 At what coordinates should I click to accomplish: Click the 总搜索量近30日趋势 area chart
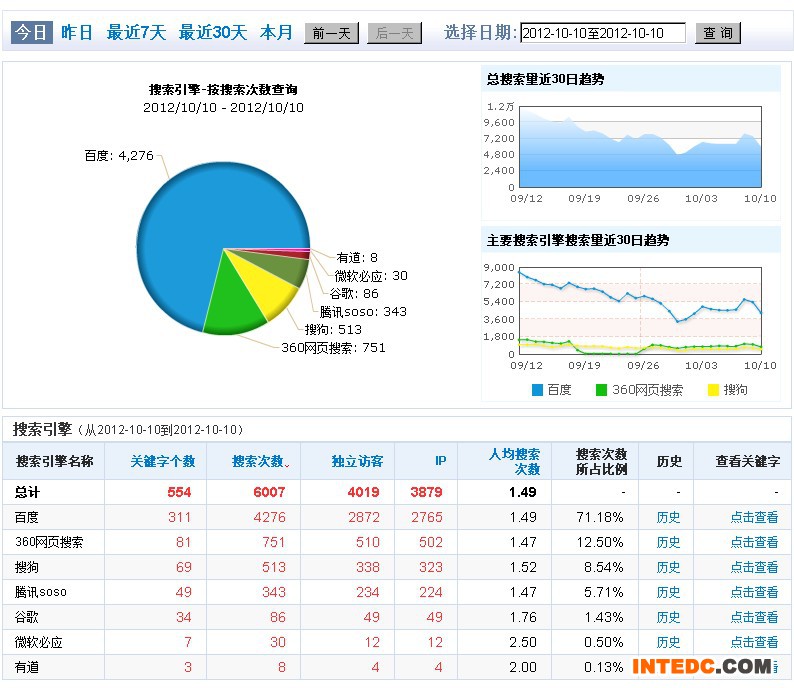click(641, 147)
